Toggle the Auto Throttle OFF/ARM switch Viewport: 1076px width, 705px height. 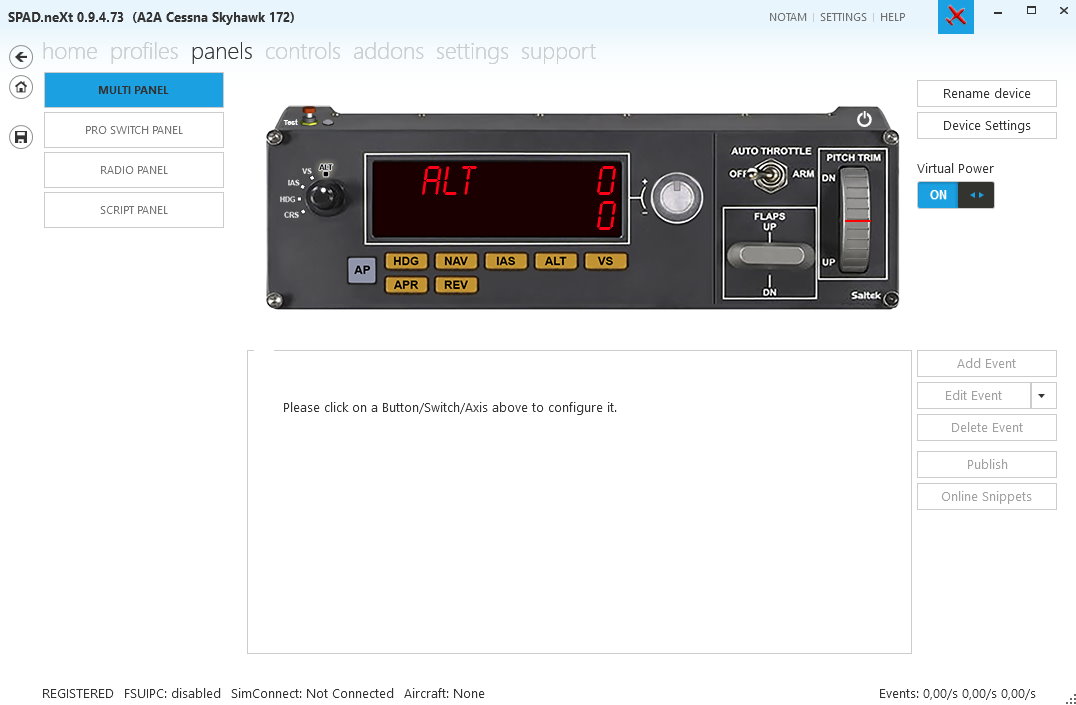point(767,174)
